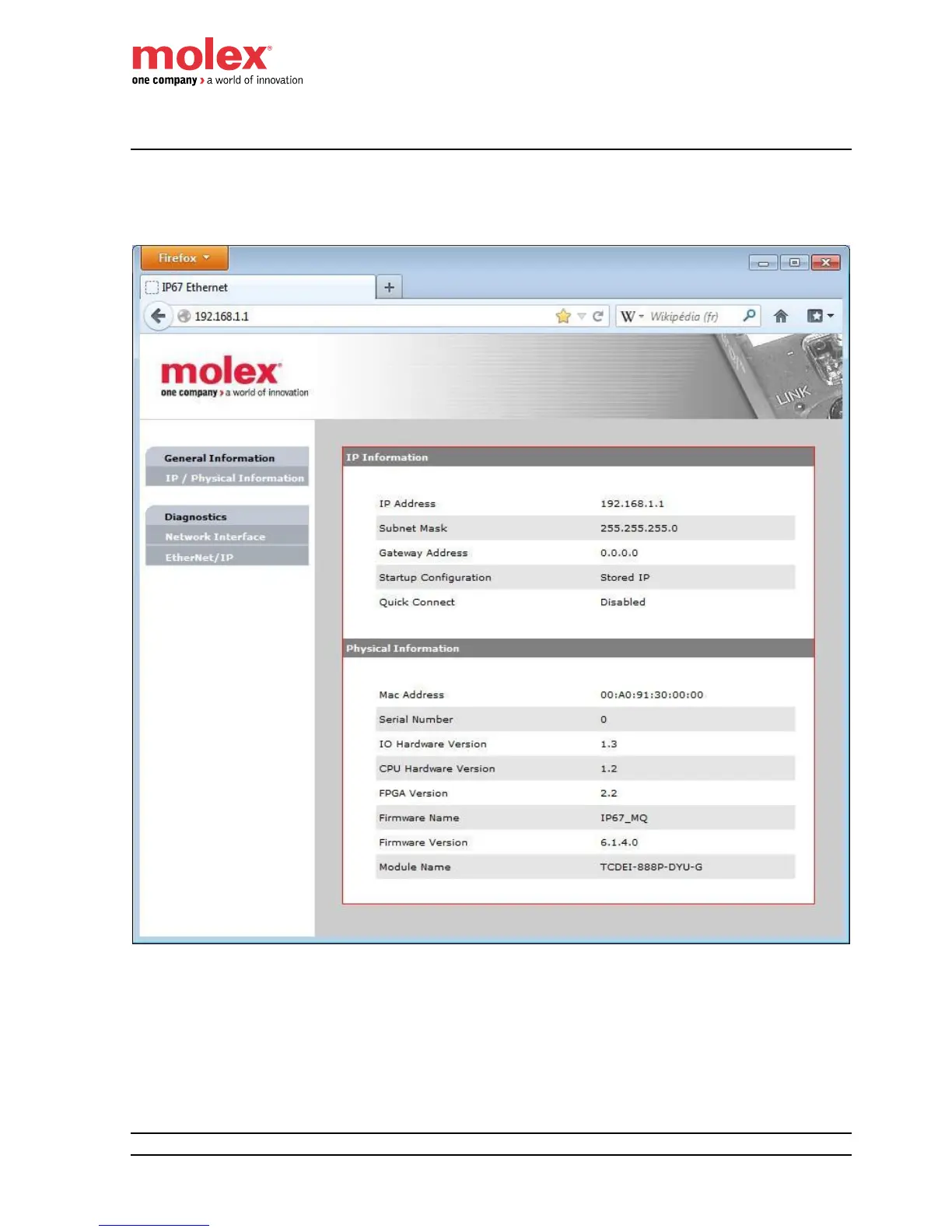Open the Firefox application menu button
The height and width of the screenshot is (1232, 952).
[184, 258]
